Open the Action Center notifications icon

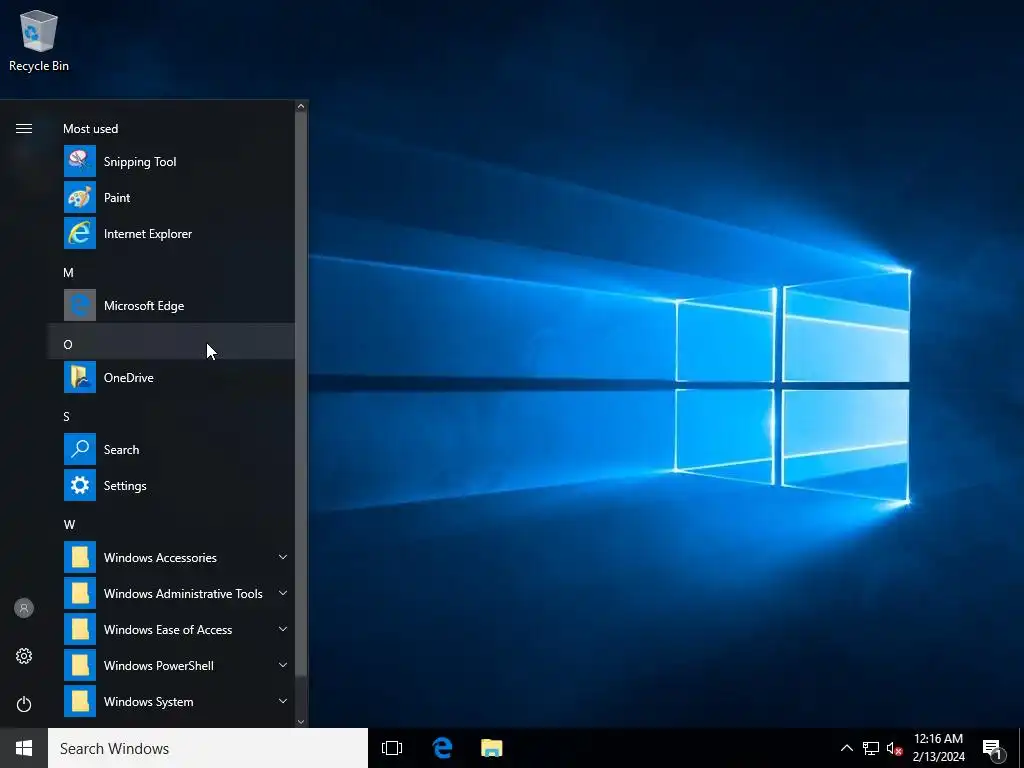[993, 748]
